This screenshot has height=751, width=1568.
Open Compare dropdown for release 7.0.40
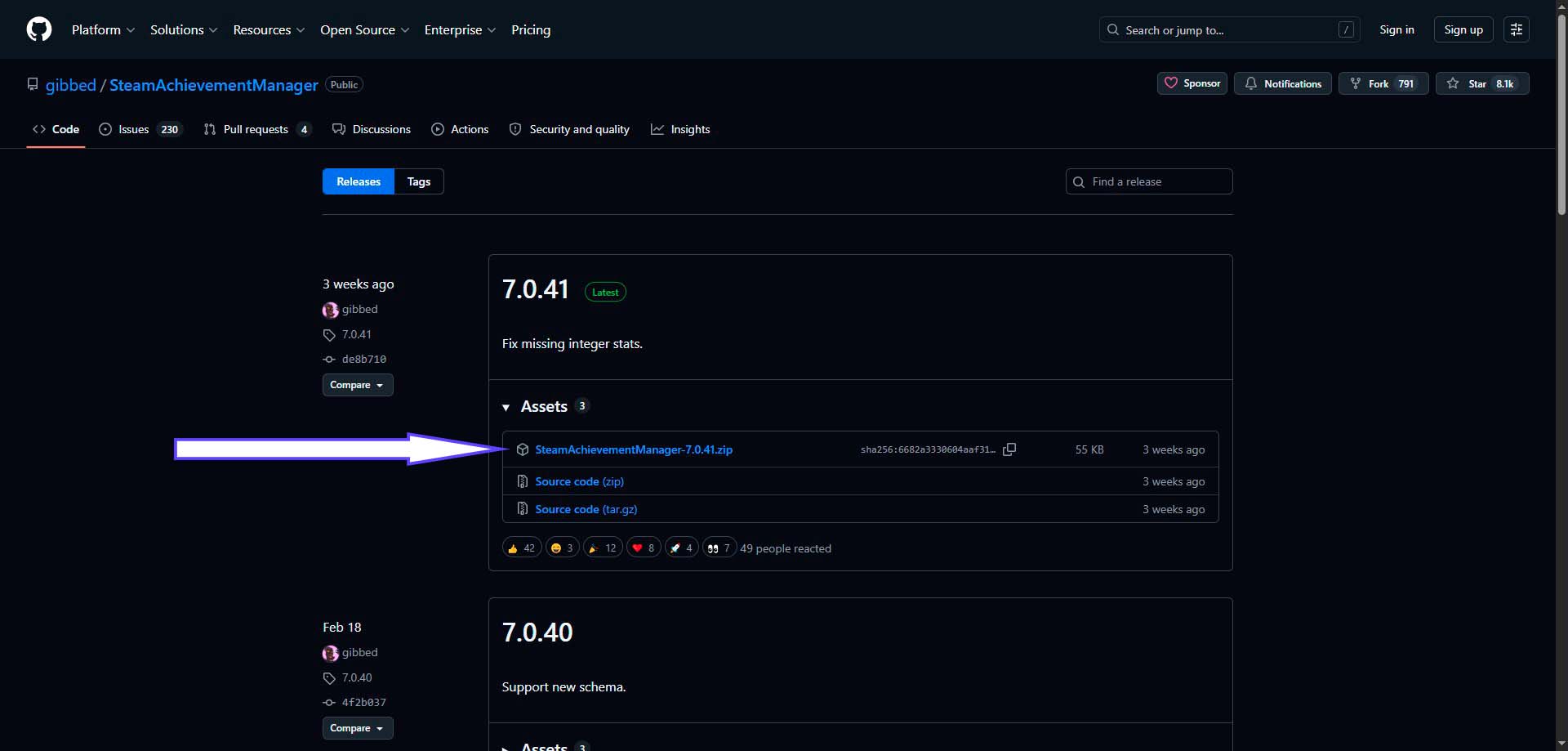(358, 728)
